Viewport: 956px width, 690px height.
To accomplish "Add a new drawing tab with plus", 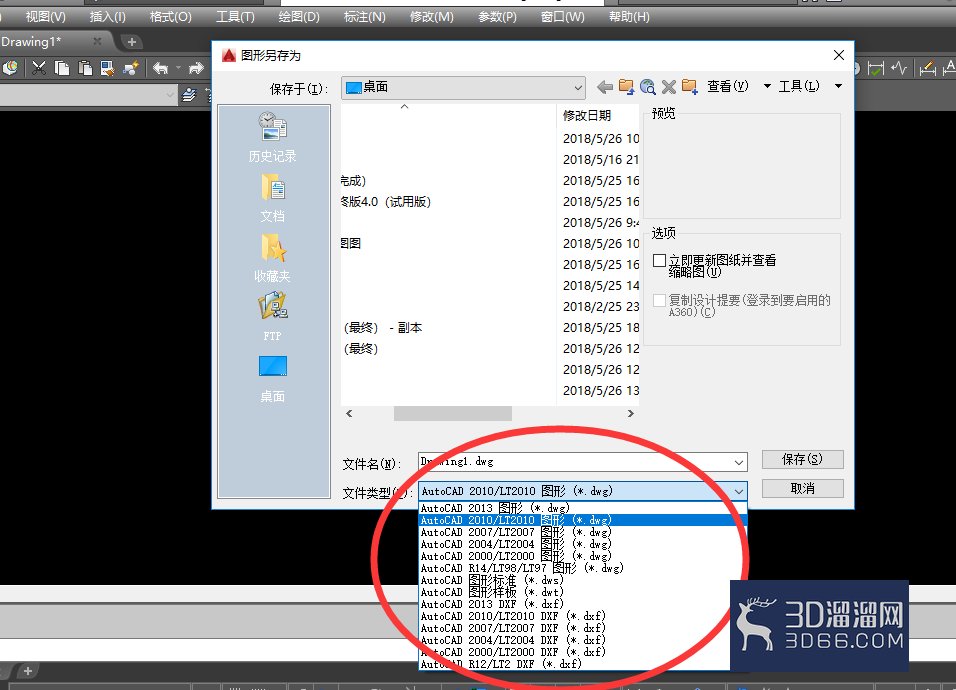I will [131, 42].
